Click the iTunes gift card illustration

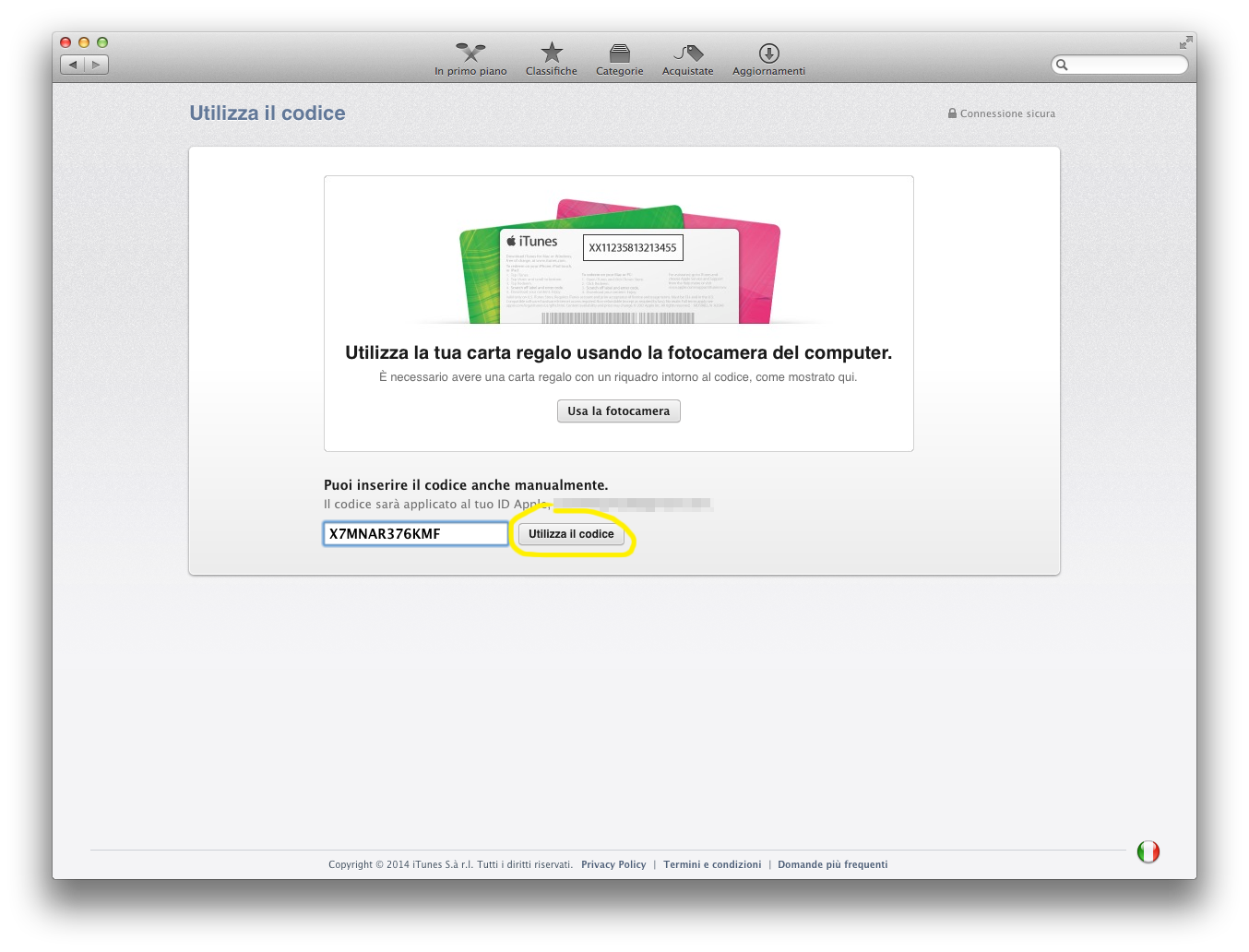[x=620, y=261]
